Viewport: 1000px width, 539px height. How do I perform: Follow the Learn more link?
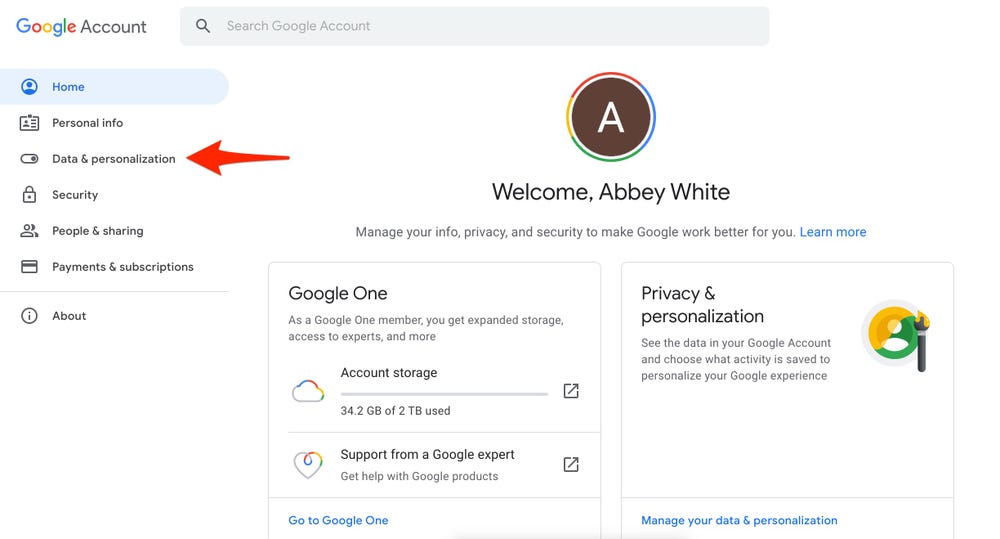833,232
